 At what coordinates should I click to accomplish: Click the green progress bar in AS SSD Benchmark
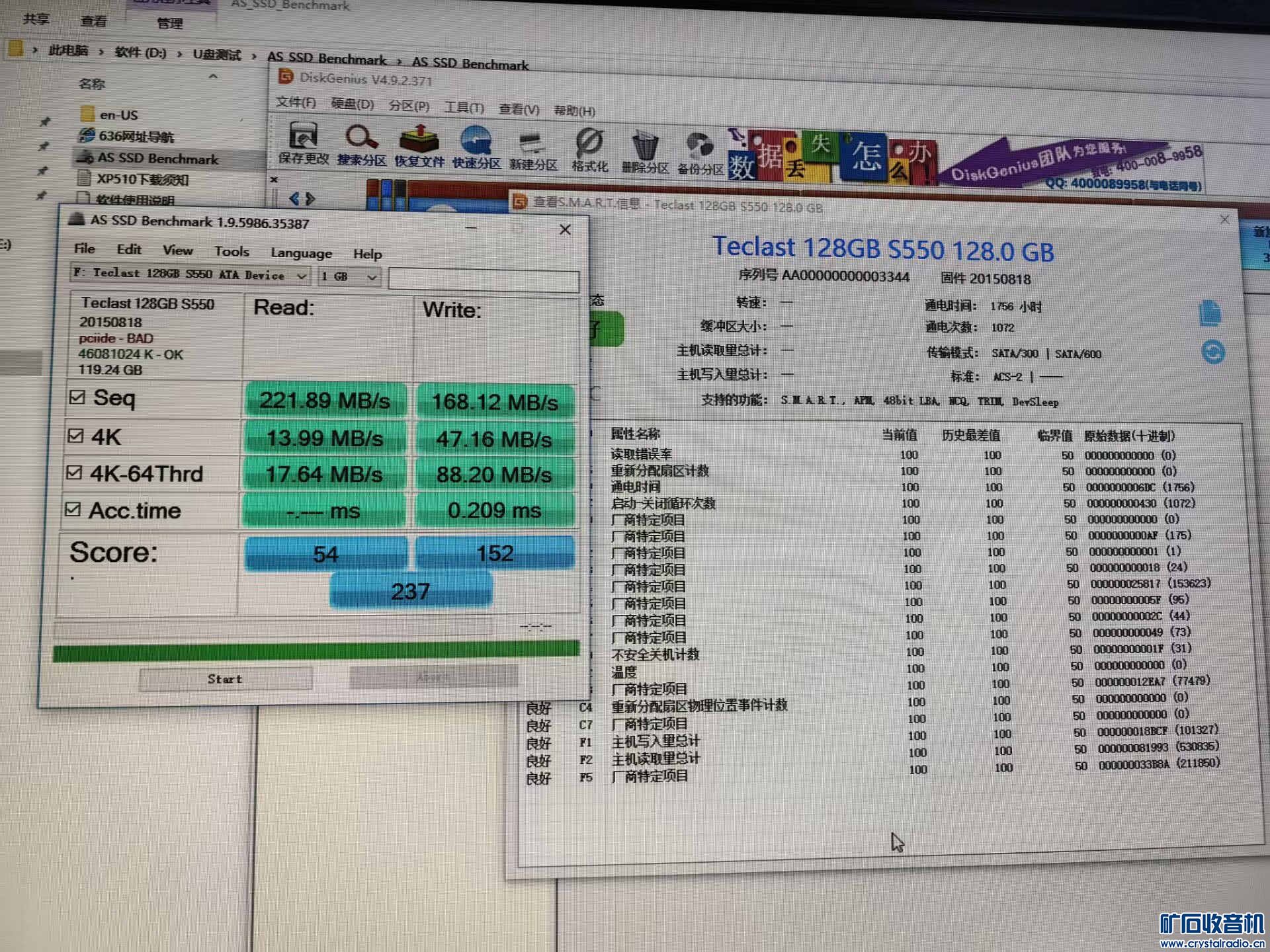316,650
